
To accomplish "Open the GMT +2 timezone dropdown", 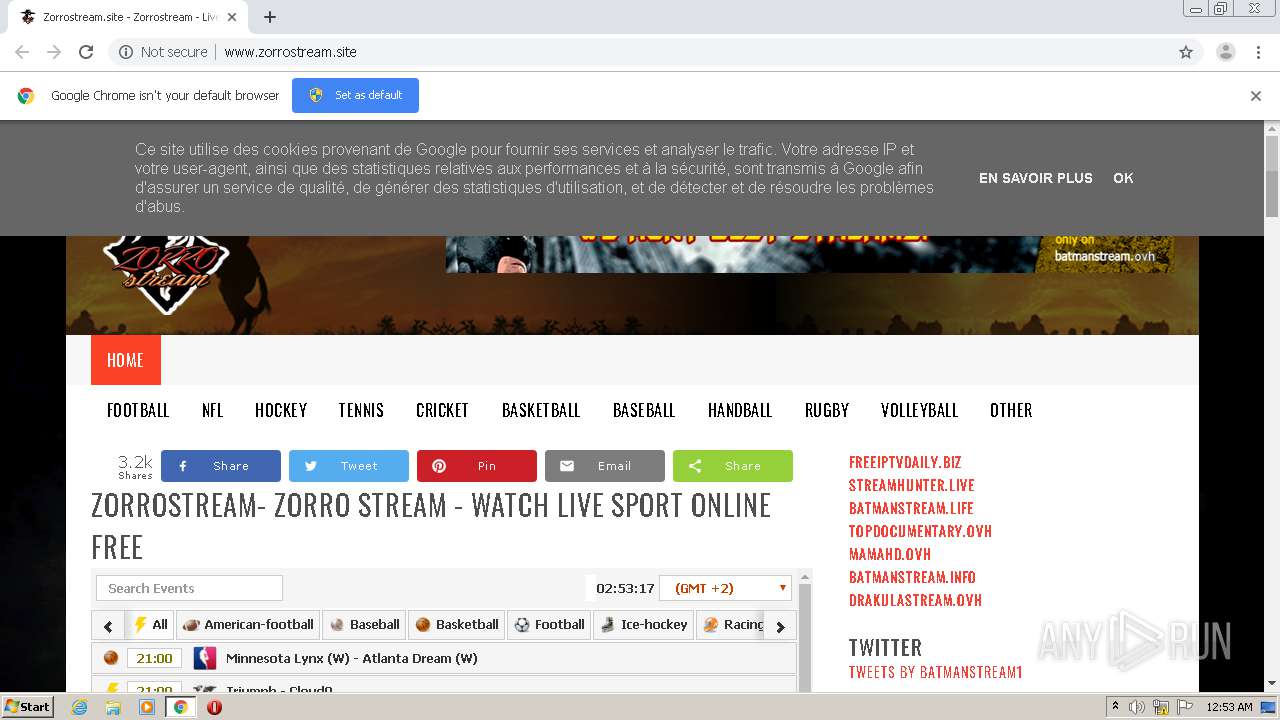I will [726, 588].
